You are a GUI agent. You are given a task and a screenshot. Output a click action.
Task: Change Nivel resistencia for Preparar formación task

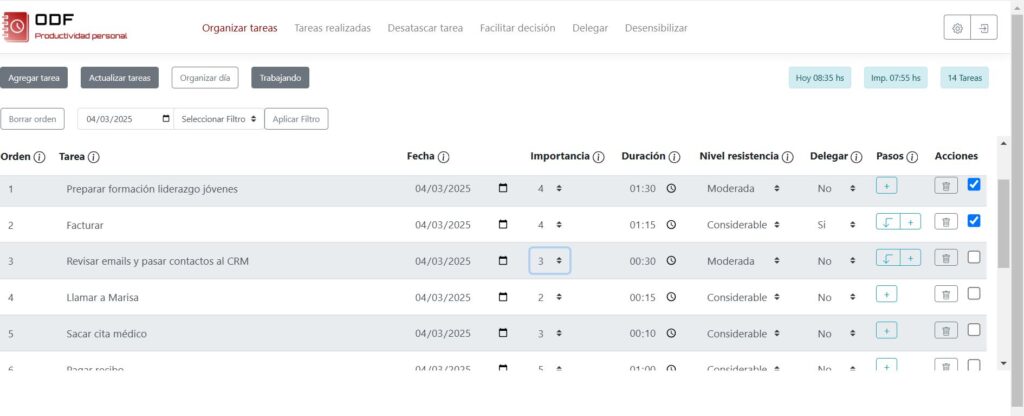(743, 188)
